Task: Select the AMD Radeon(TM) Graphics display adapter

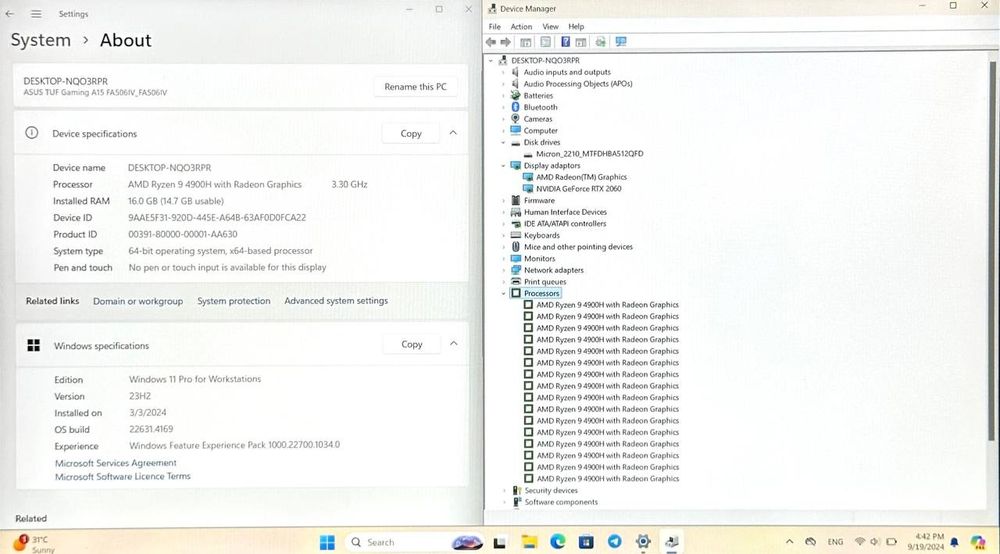Action: [x=581, y=177]
